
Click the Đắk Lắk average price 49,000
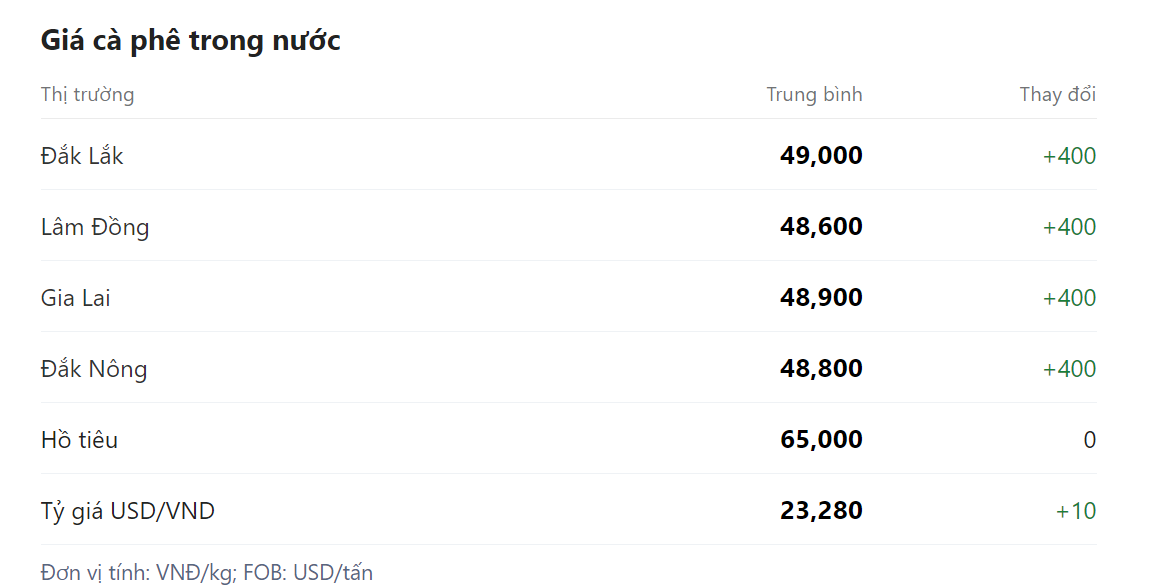tap(821, 156)
